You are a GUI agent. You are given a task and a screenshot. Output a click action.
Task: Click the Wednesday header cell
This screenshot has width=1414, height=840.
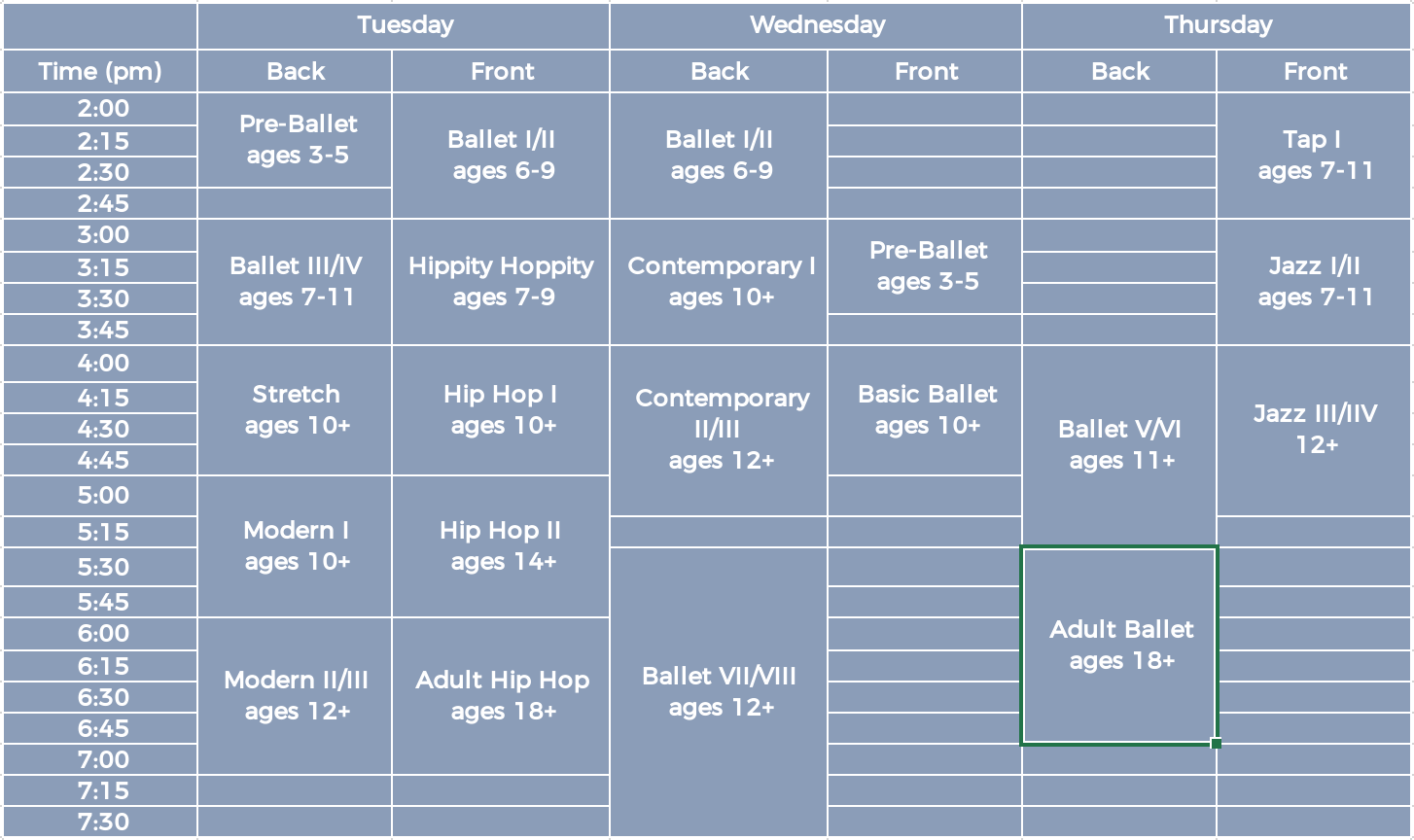coord(816,25)
